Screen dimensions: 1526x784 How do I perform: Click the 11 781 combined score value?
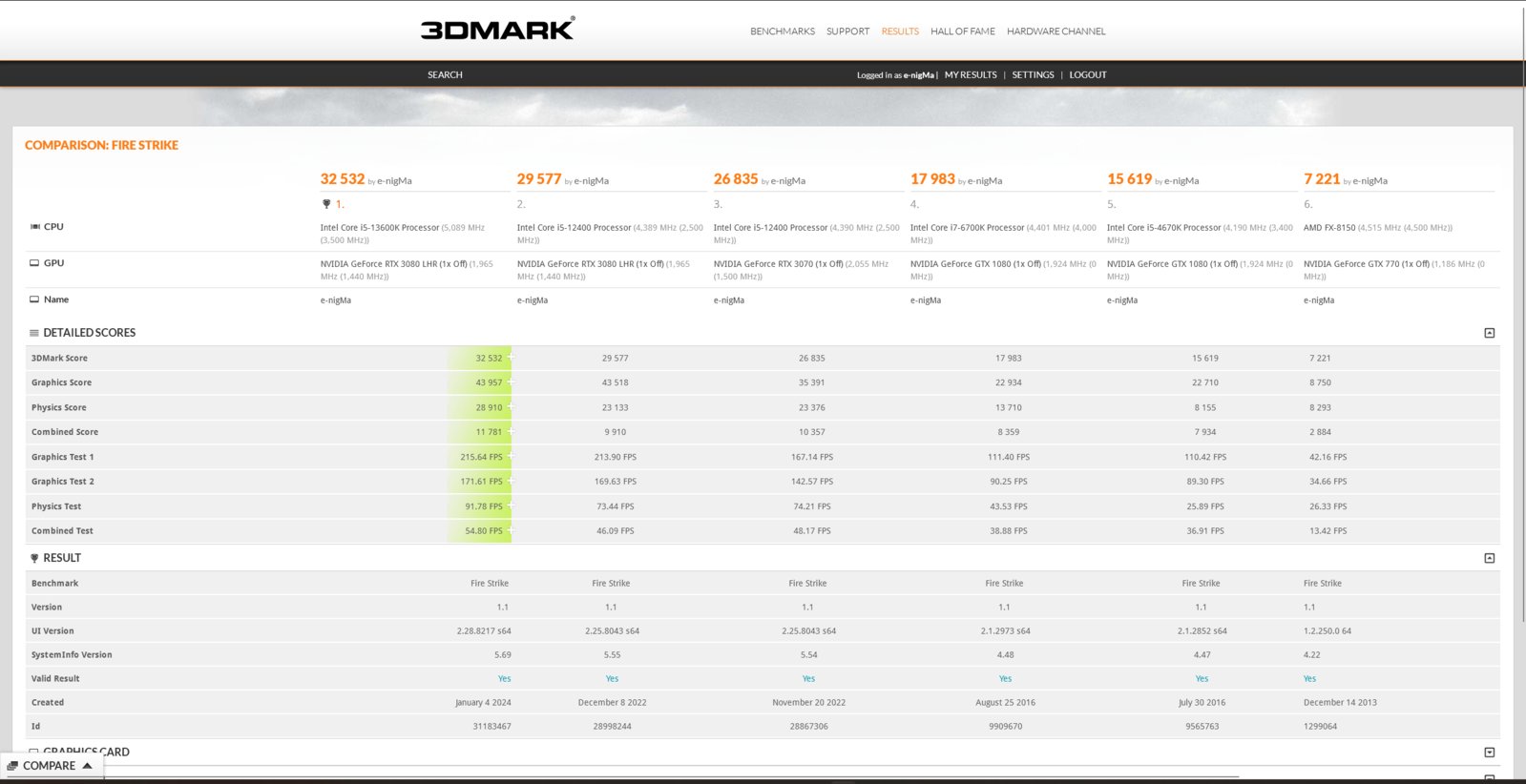pos(489,432)
